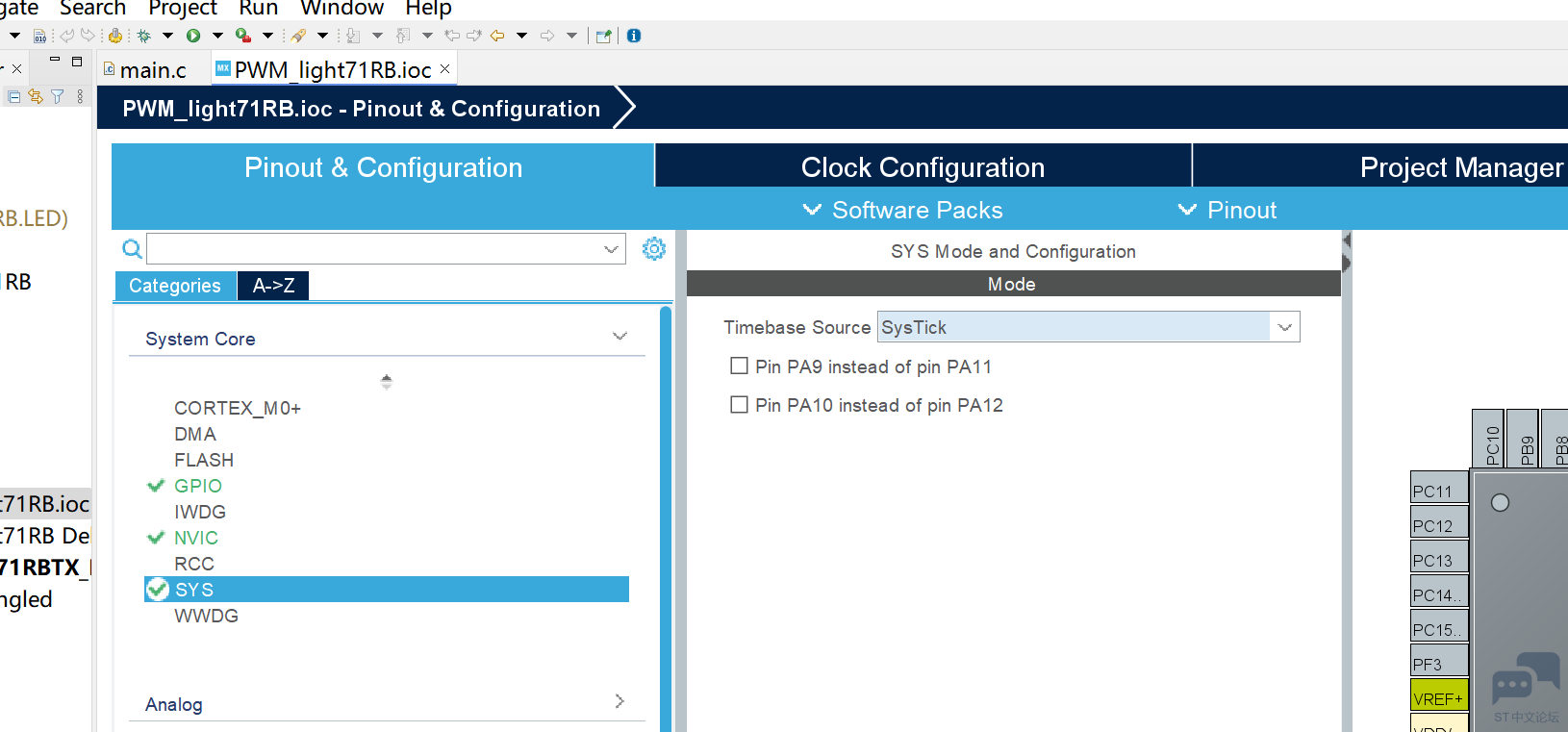The height and width of the screenshot is (732, 1568).
Task: Check Pin PA10 instead of pin PA12
Action: coord(739,405)
